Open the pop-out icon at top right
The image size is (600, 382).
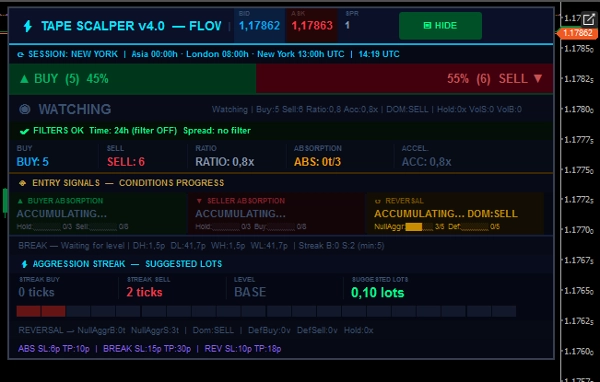click(x=589, y=19)
